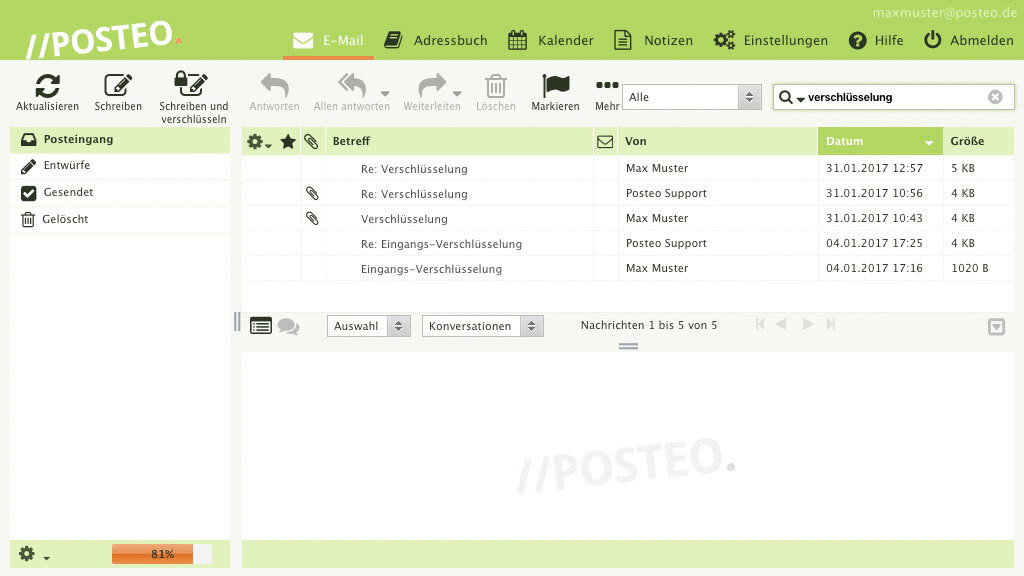Click the preview pane horizontal splitter handle
Screen dimensions: 1024x576
(628, 346)
